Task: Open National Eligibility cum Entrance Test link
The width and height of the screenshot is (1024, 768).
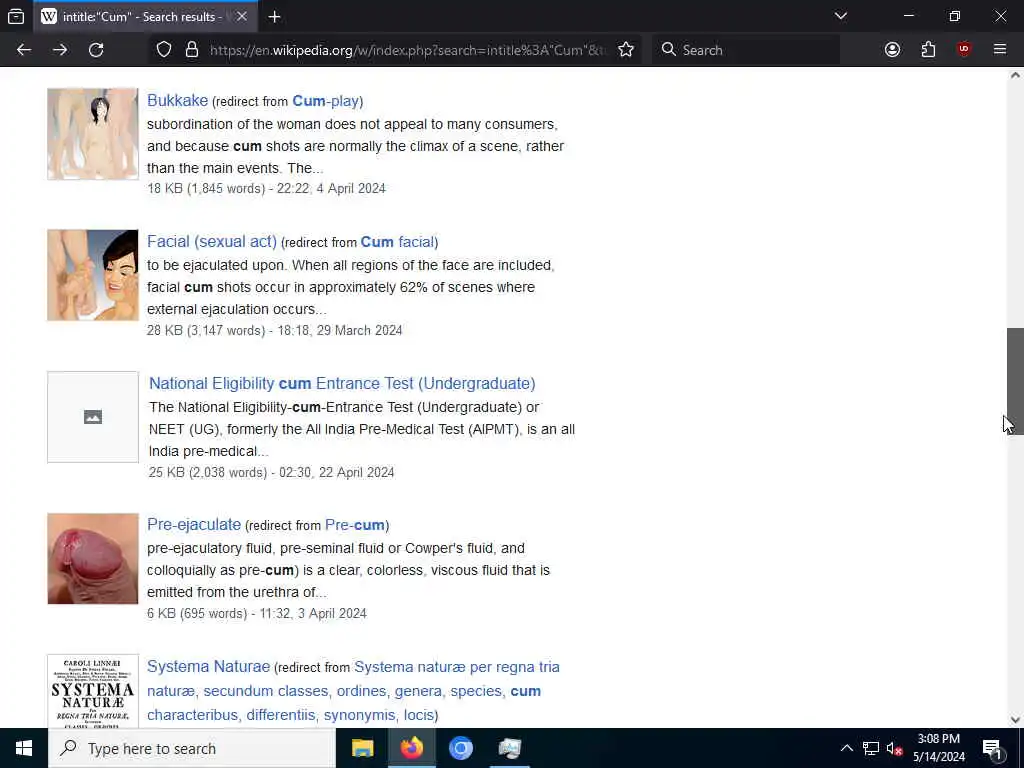Action: [x=342, y=383]
